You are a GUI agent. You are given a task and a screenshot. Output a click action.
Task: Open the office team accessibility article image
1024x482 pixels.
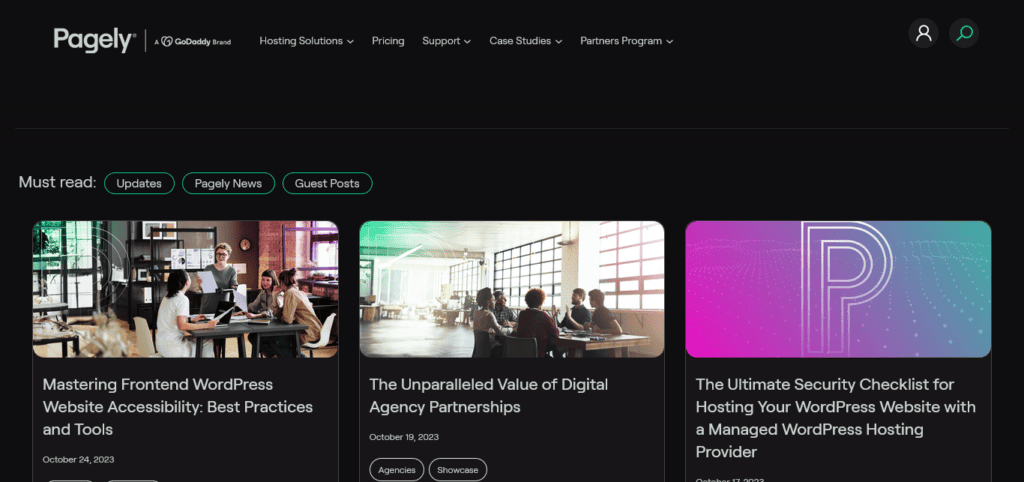point(186,289)
